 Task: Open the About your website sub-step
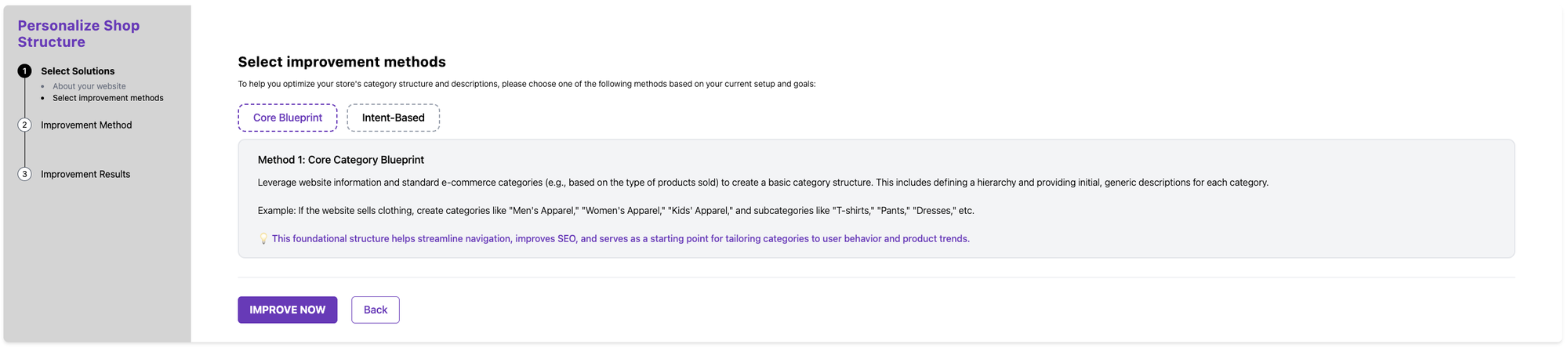tap(89, 86)
